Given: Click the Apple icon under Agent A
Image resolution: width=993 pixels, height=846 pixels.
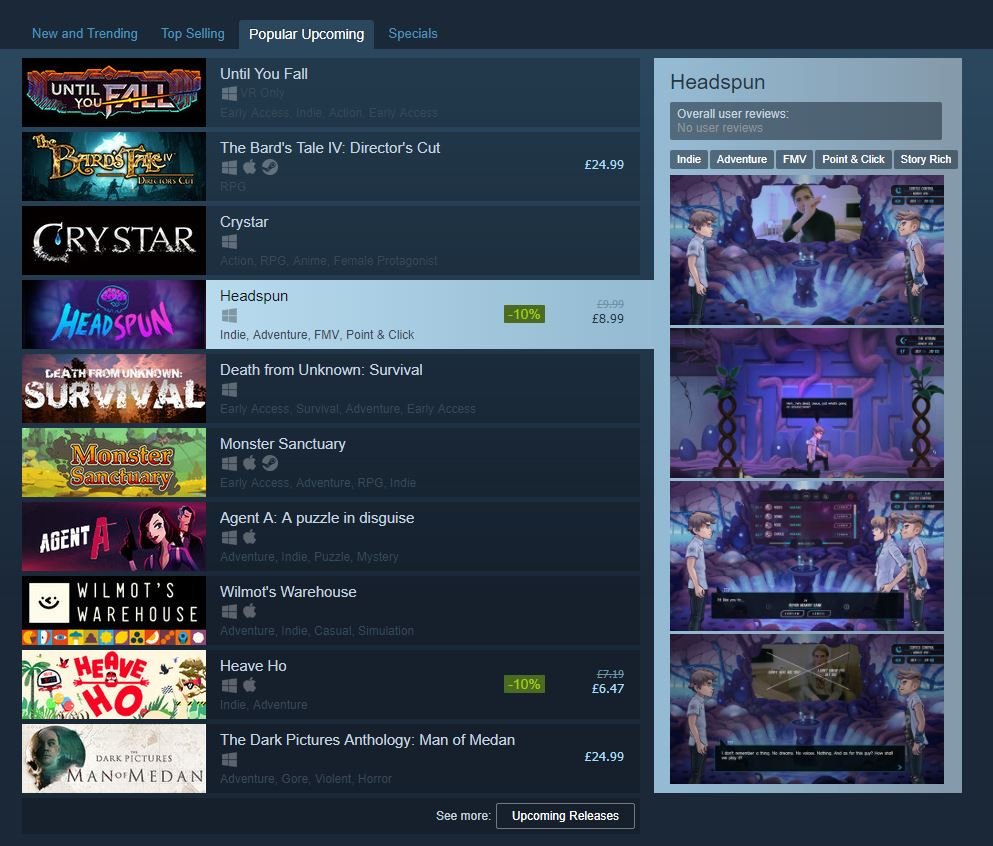Looking at the screenshot, I should point(250,538).
